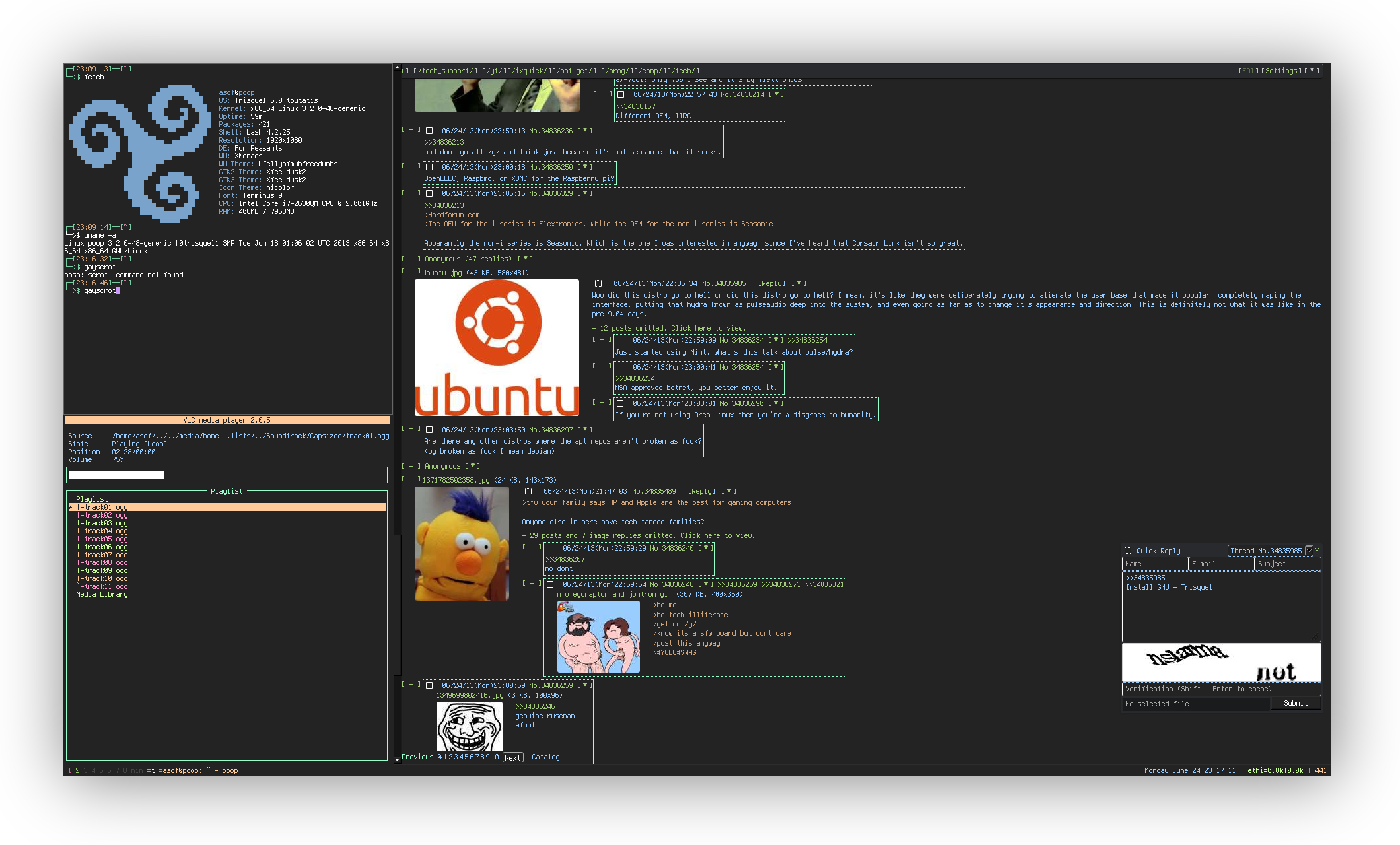Image resolution: width=1400 pixels, height=845 pixels.
Task: Switch to the /comp/ board
Action: point(650,71)
